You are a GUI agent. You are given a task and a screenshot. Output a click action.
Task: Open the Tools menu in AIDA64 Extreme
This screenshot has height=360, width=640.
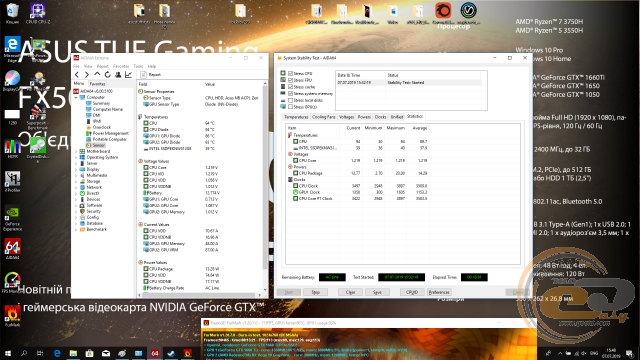pyautogui.click(x=138, y=66)
